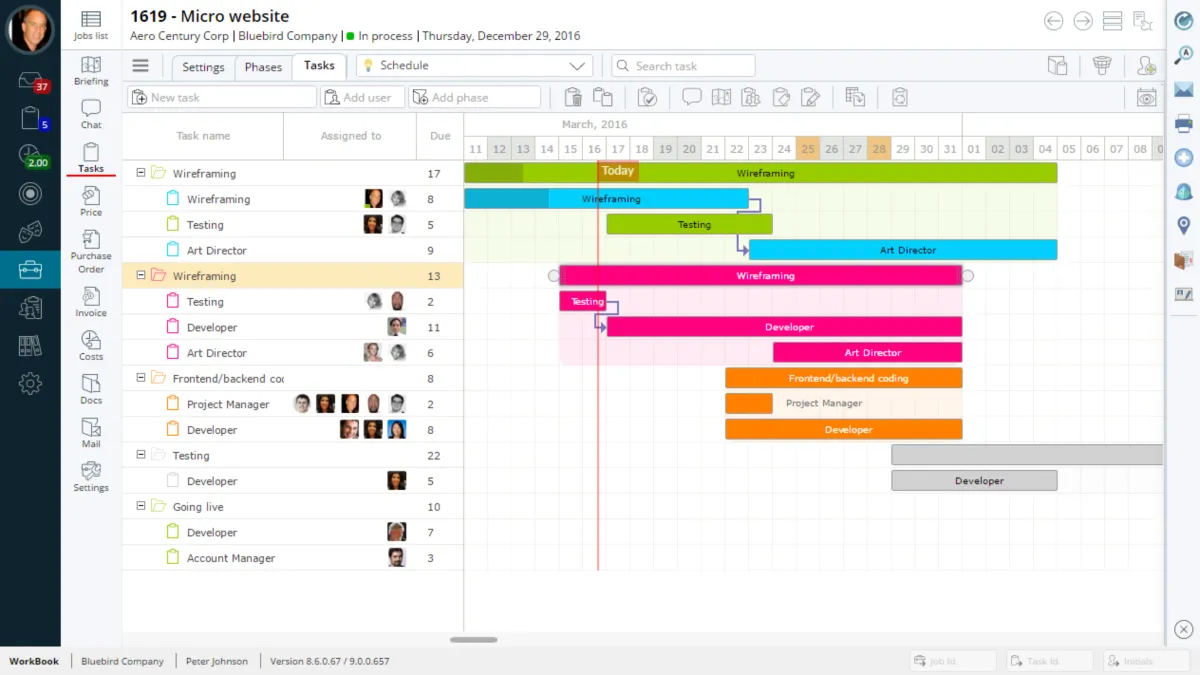Screen dimensions: 1200x675
Task: Click the blue Art Director gantt bar
Action: (x=903, y=250)
